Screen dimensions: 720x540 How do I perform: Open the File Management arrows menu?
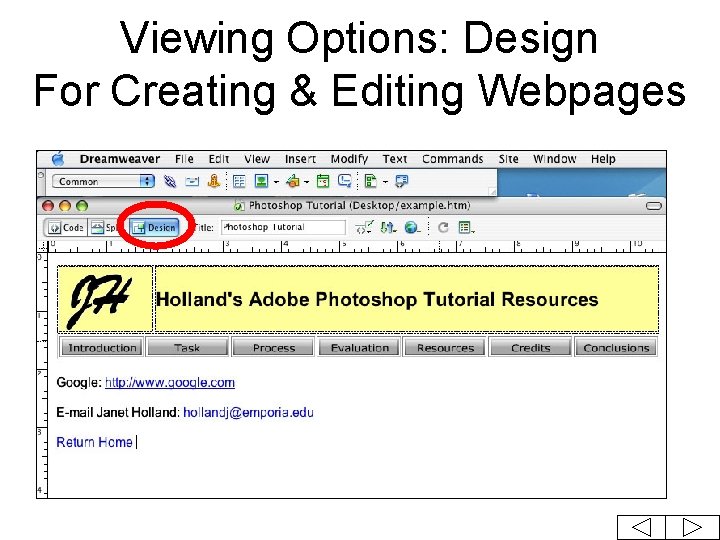pos(388,227)
